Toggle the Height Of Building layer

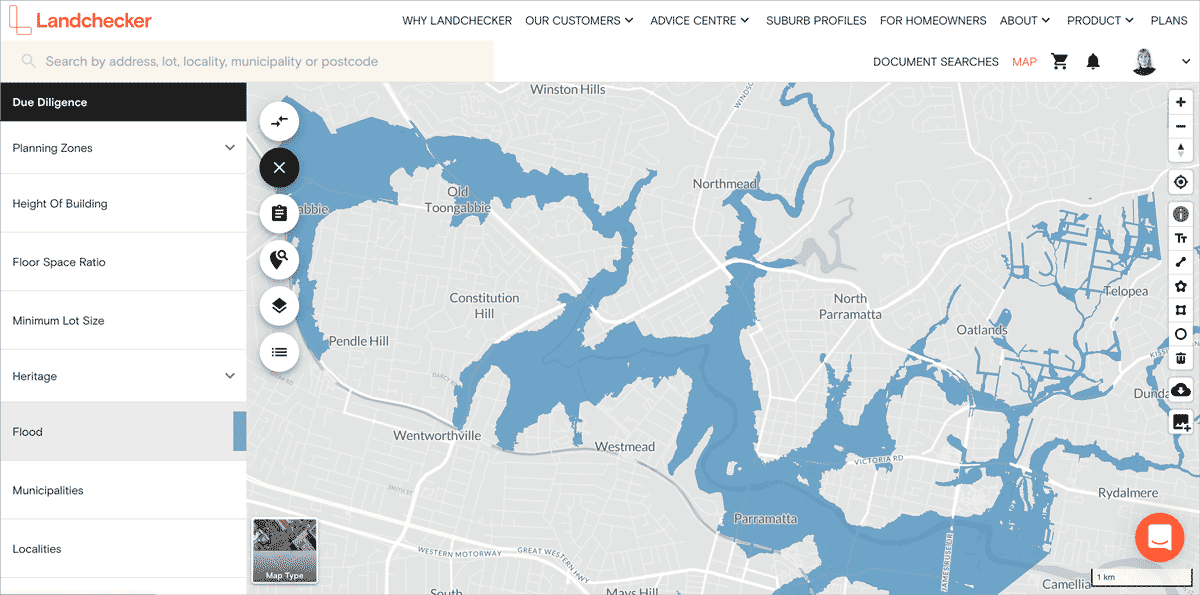(123, 204)
